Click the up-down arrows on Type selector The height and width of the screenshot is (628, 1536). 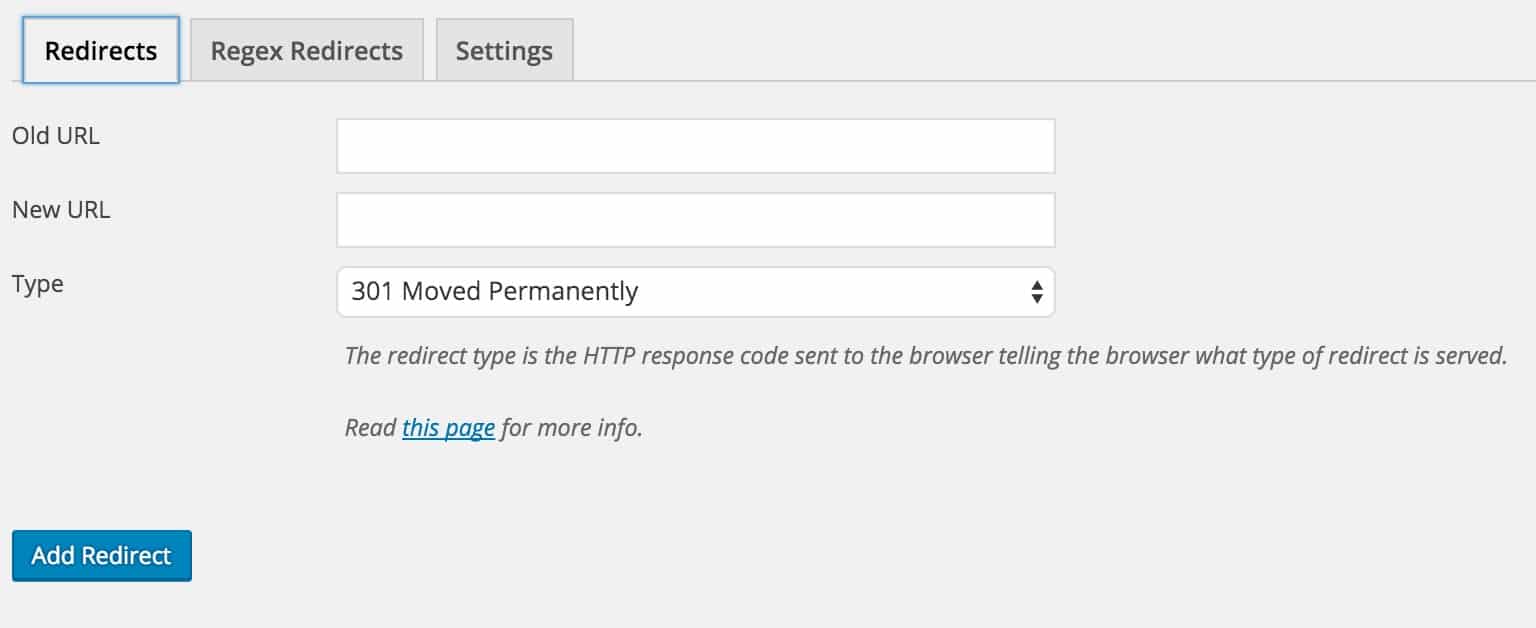pyautogui.click(x=1036, y=292)
